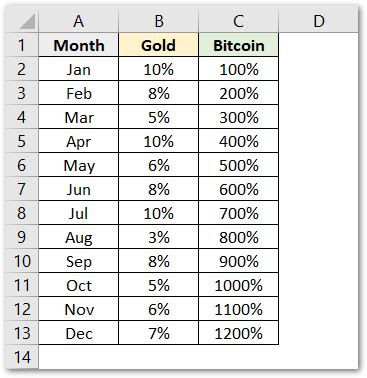Viewport: 367px width, 378px height.
Task: Select the cell containing Oct
Action: (79, 285)
